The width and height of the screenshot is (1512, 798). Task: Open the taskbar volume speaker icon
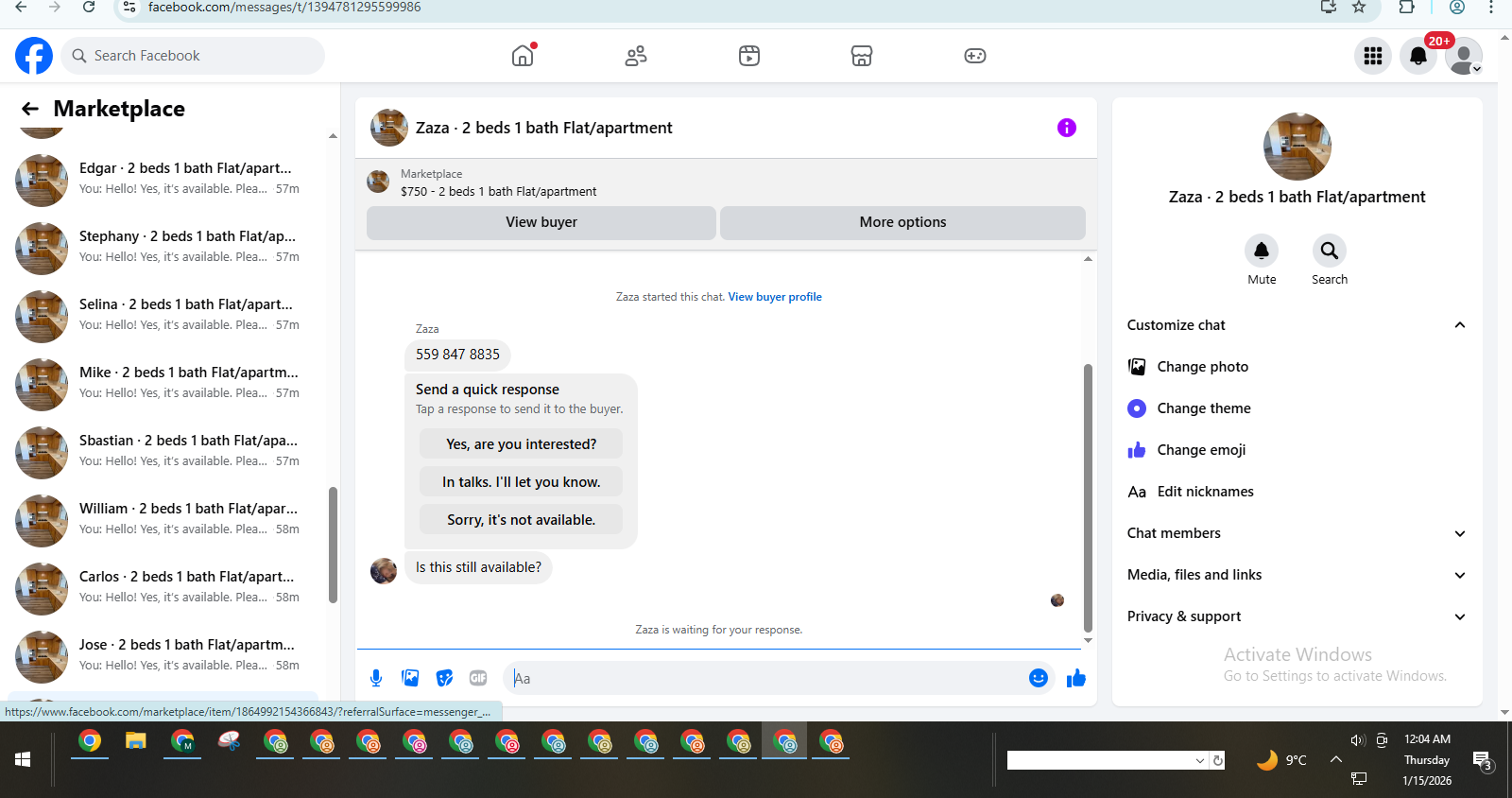[x=1358, y=740]
